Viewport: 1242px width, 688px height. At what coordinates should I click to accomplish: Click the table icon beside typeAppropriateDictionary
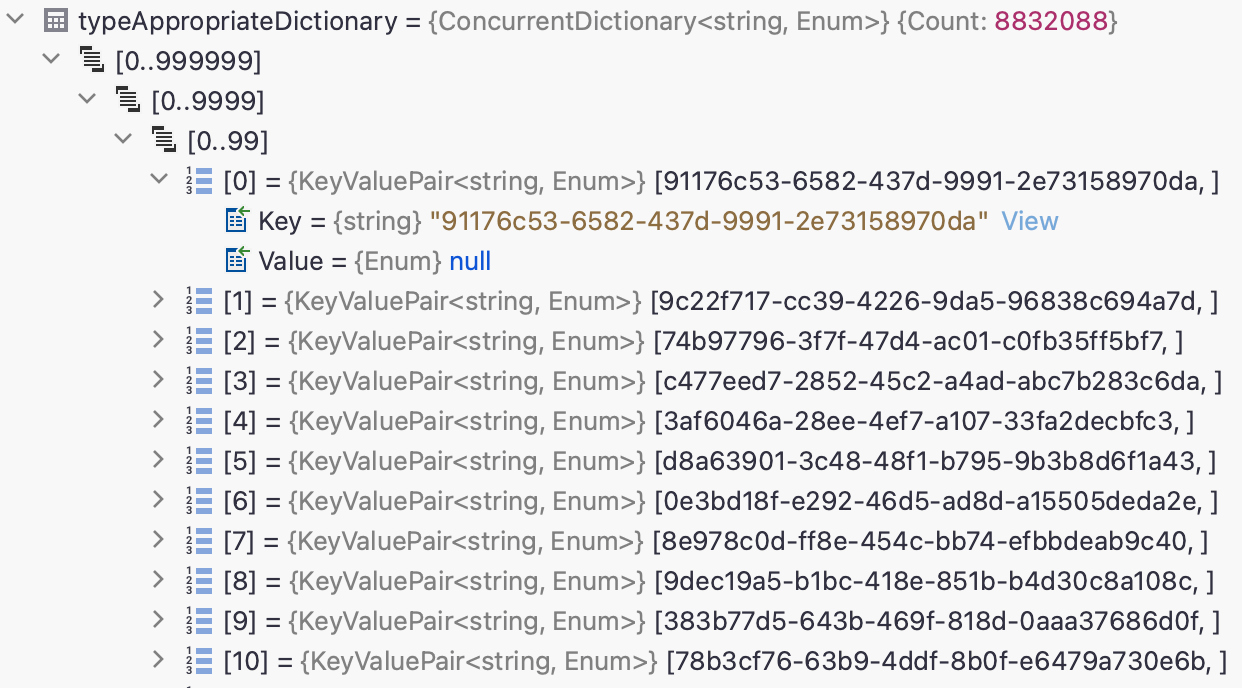pos(55,20)
